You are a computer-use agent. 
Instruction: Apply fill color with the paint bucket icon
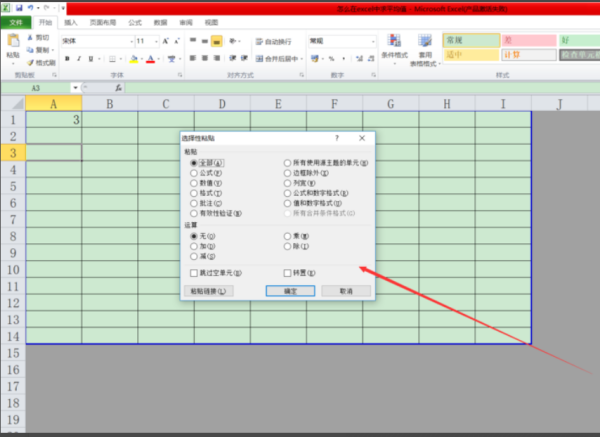tap(134, 59)
